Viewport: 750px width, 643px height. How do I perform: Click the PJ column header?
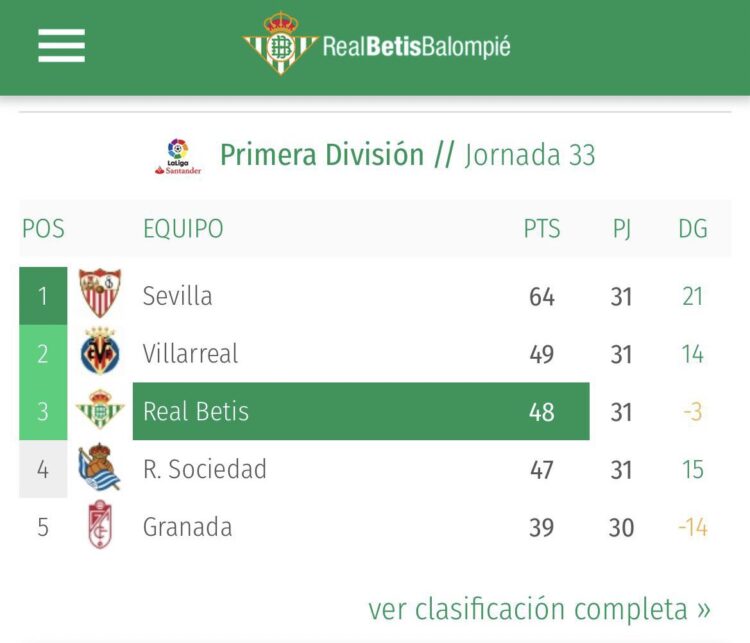coord(622,229)
